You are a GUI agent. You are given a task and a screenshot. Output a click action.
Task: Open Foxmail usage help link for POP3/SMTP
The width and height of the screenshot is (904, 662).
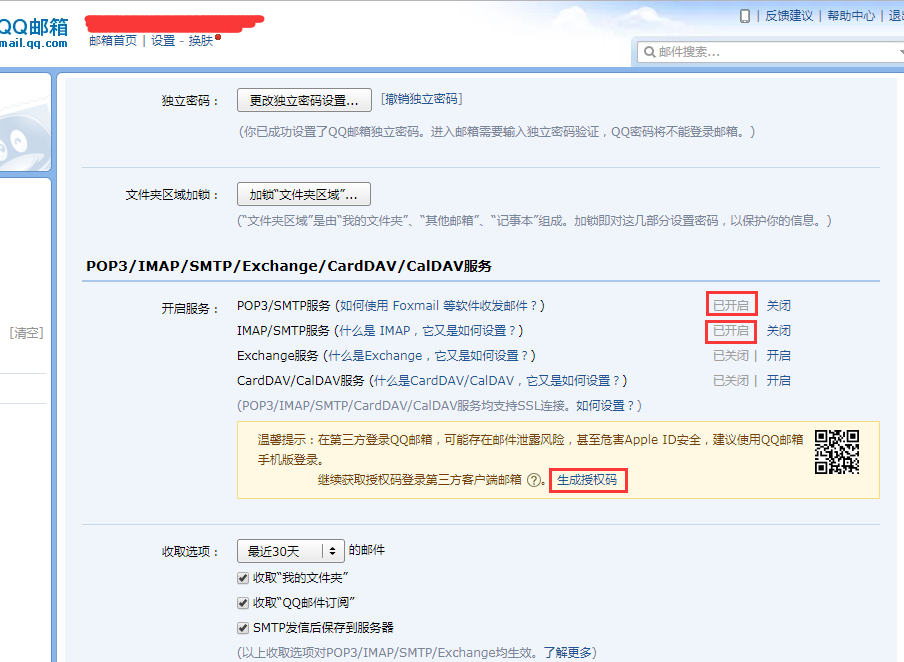(x=438, y=306)
